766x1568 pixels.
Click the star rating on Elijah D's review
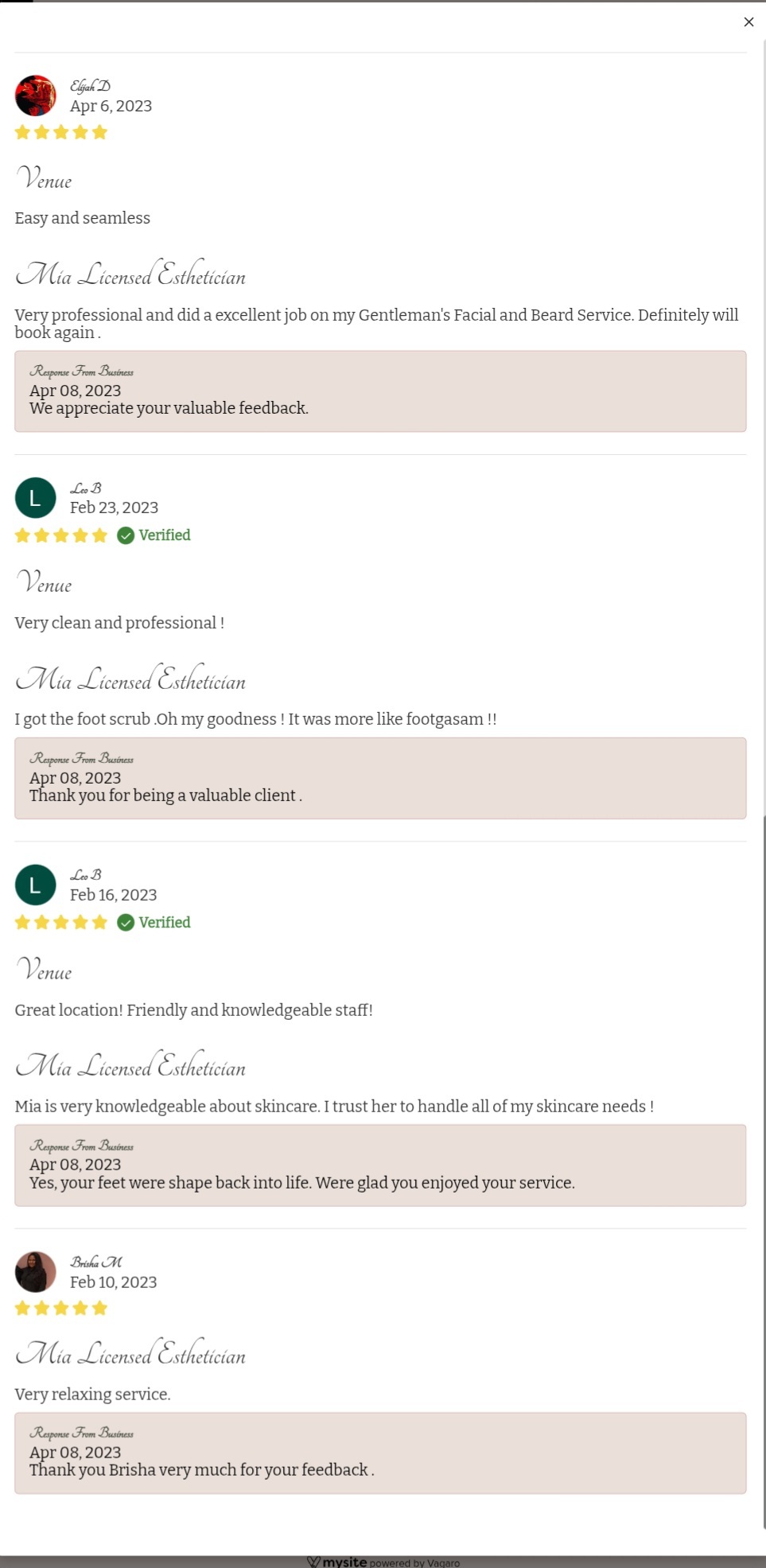[x=61, y=132]
